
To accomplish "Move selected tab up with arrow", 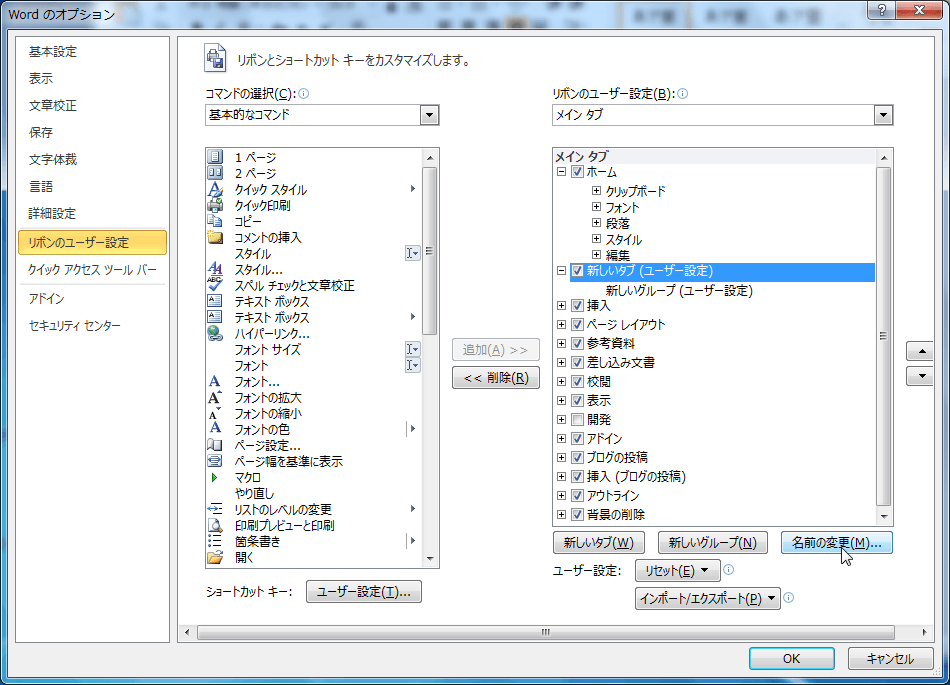I will [x=922, y=351].
